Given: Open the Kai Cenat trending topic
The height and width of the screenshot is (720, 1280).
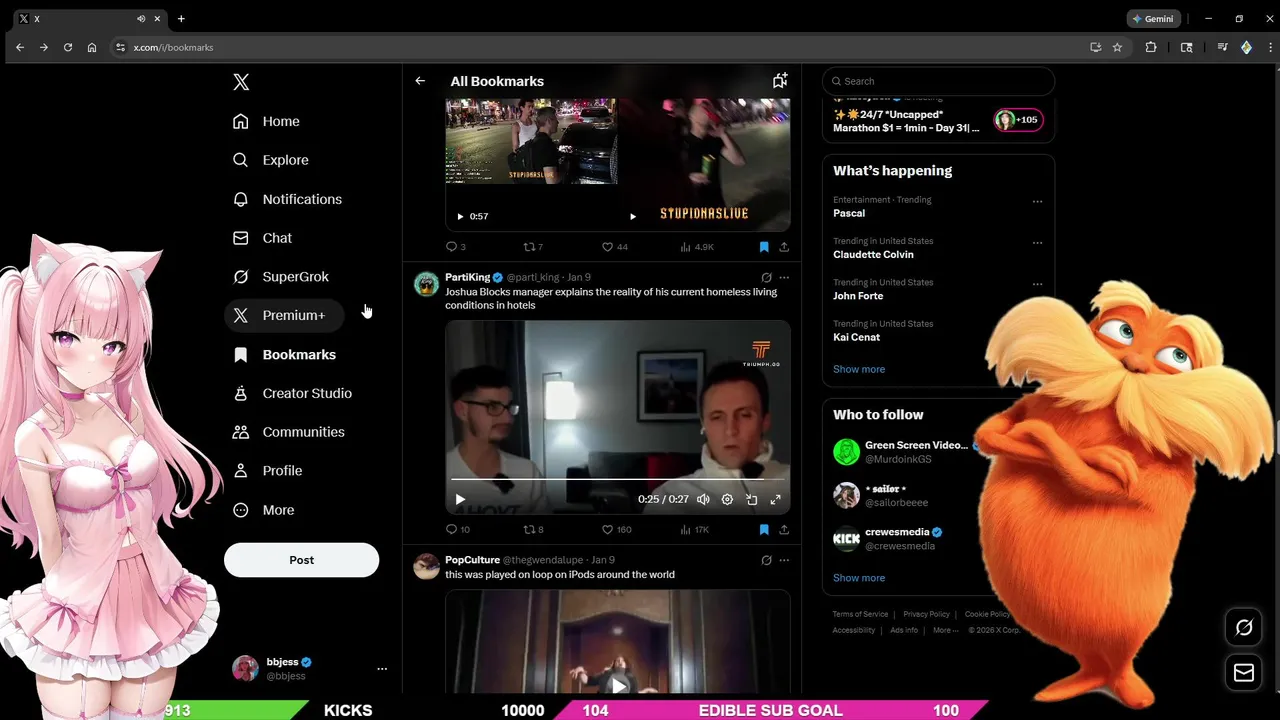Looking at the screenshot, I should click(856, 337).
